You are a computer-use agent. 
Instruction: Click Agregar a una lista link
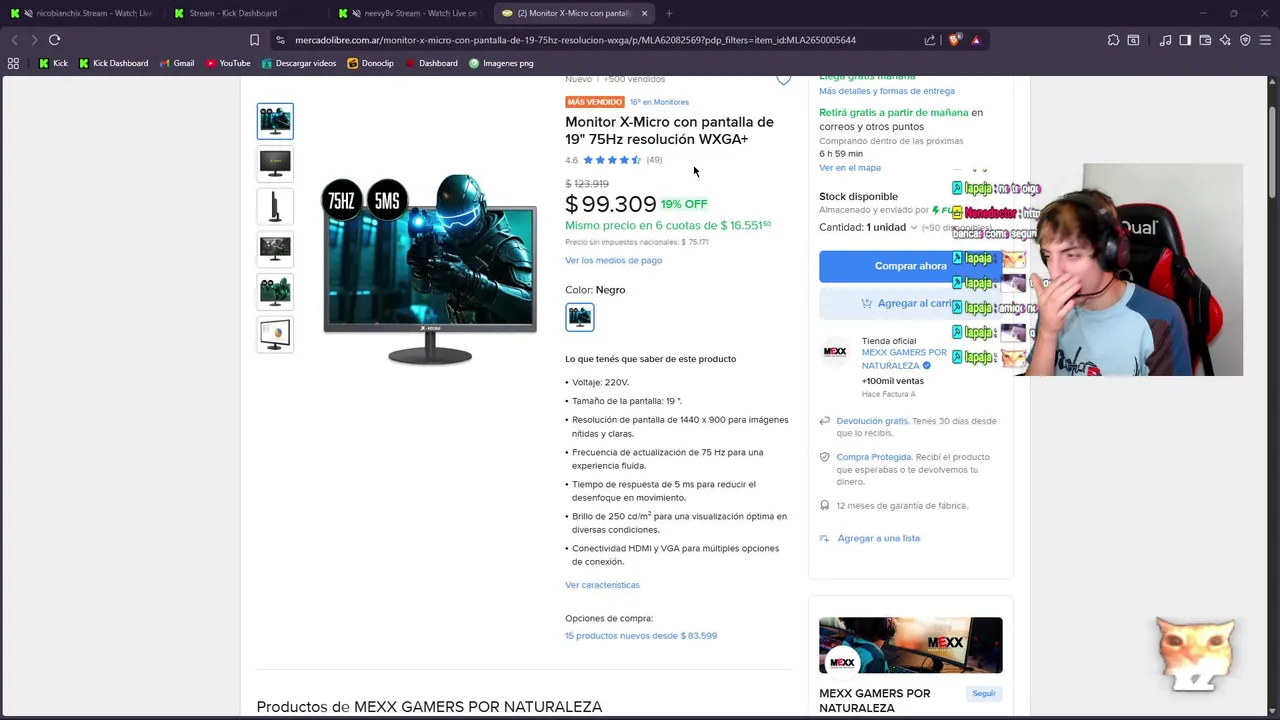click(878, 538)
